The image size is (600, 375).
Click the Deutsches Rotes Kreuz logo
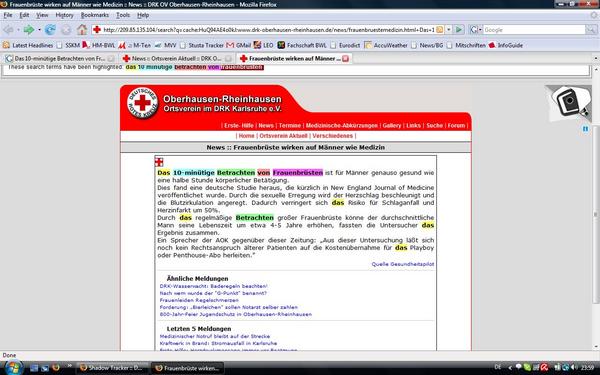click(x=142, y=103)
